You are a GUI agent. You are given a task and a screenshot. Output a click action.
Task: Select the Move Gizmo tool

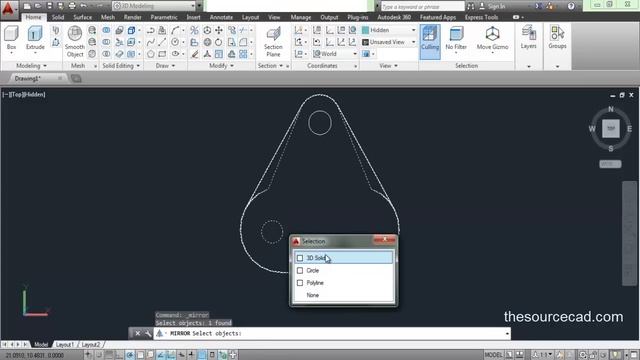click(492, 38)
